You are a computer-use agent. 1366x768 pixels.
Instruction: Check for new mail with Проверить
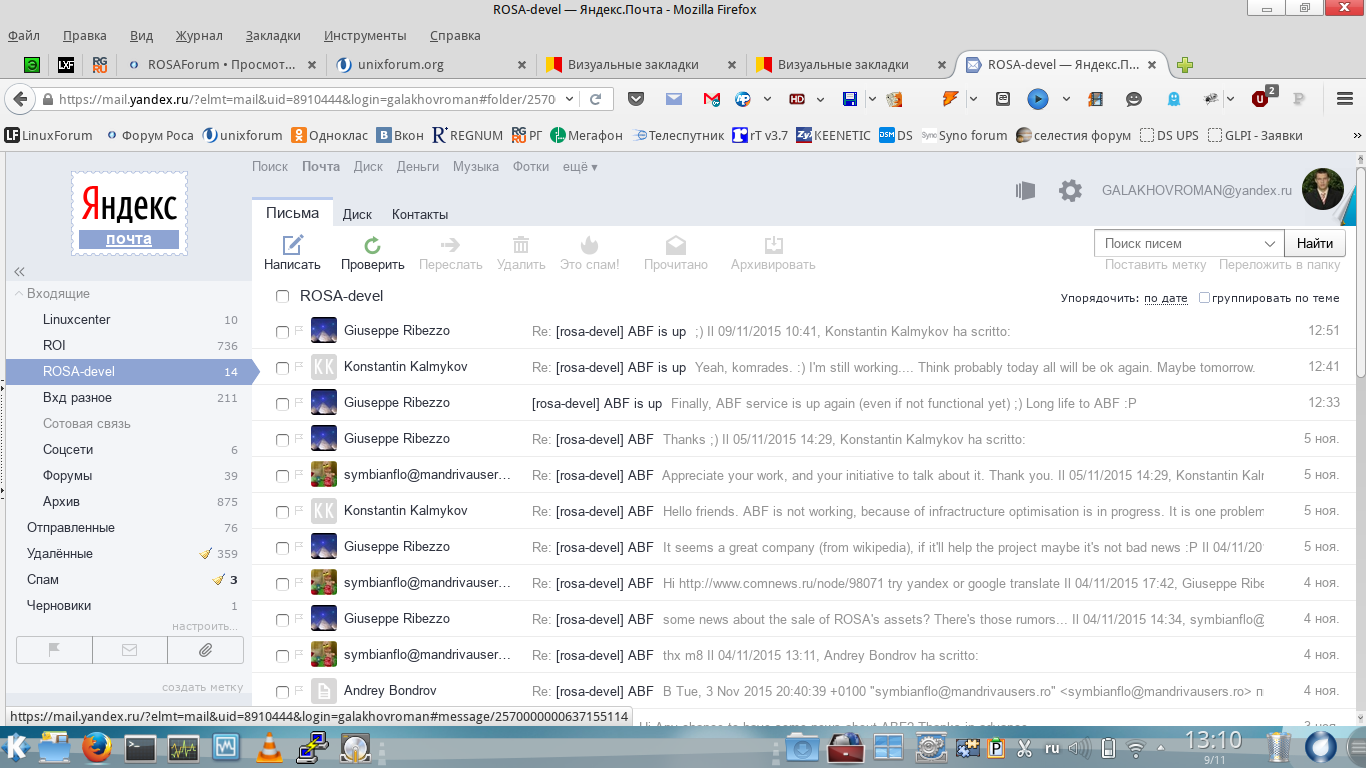click(372, 244)
